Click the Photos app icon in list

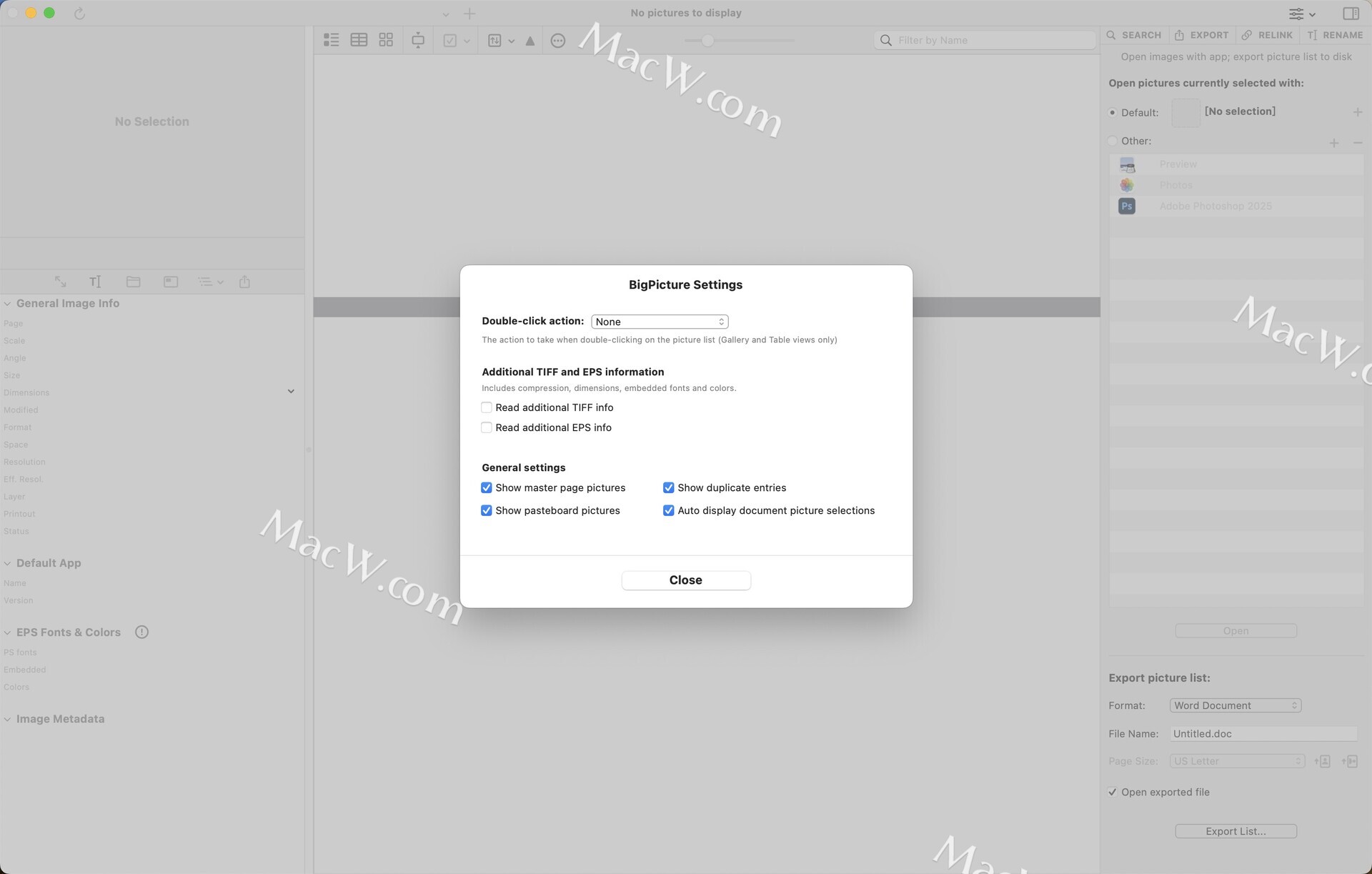click(1127, 185)
